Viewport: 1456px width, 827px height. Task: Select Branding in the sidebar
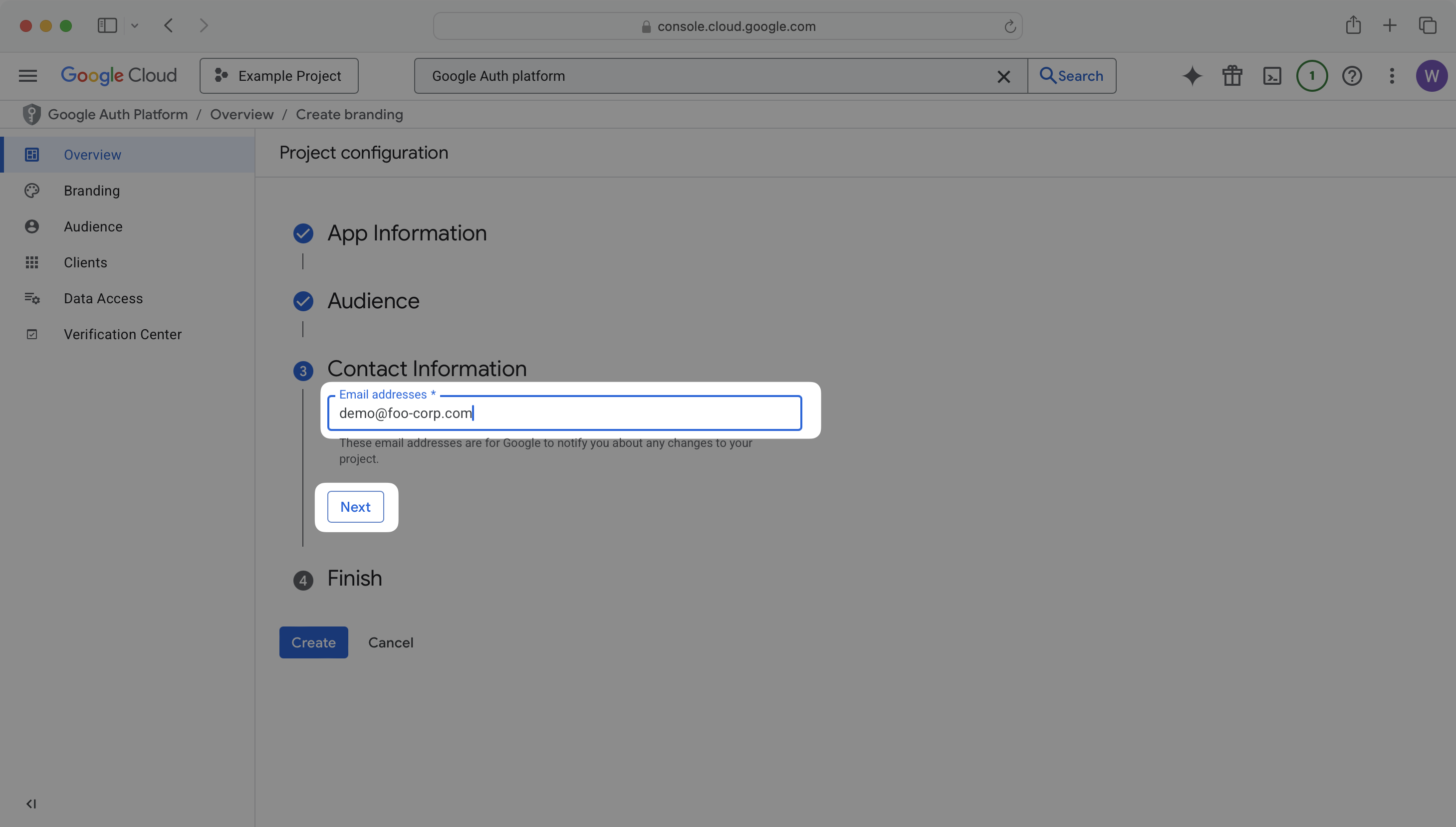92,190
